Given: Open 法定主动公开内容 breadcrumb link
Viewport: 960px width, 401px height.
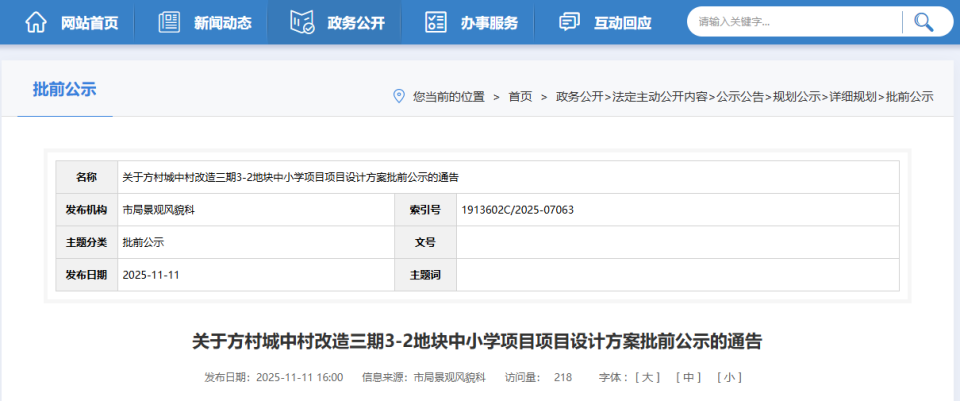Looking at the screenshot, I should tap(660, 97).
